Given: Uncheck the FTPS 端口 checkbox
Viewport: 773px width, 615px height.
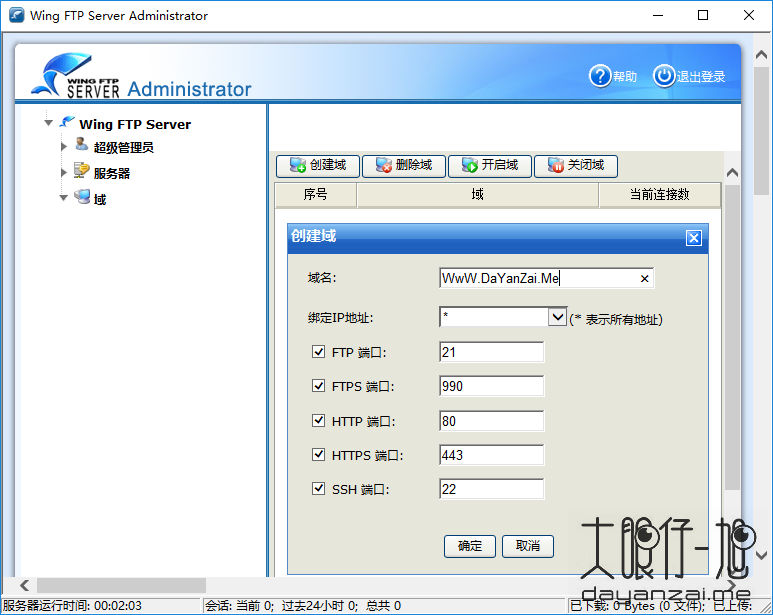Looking at the screenshot, I should [x=318, y=385].
